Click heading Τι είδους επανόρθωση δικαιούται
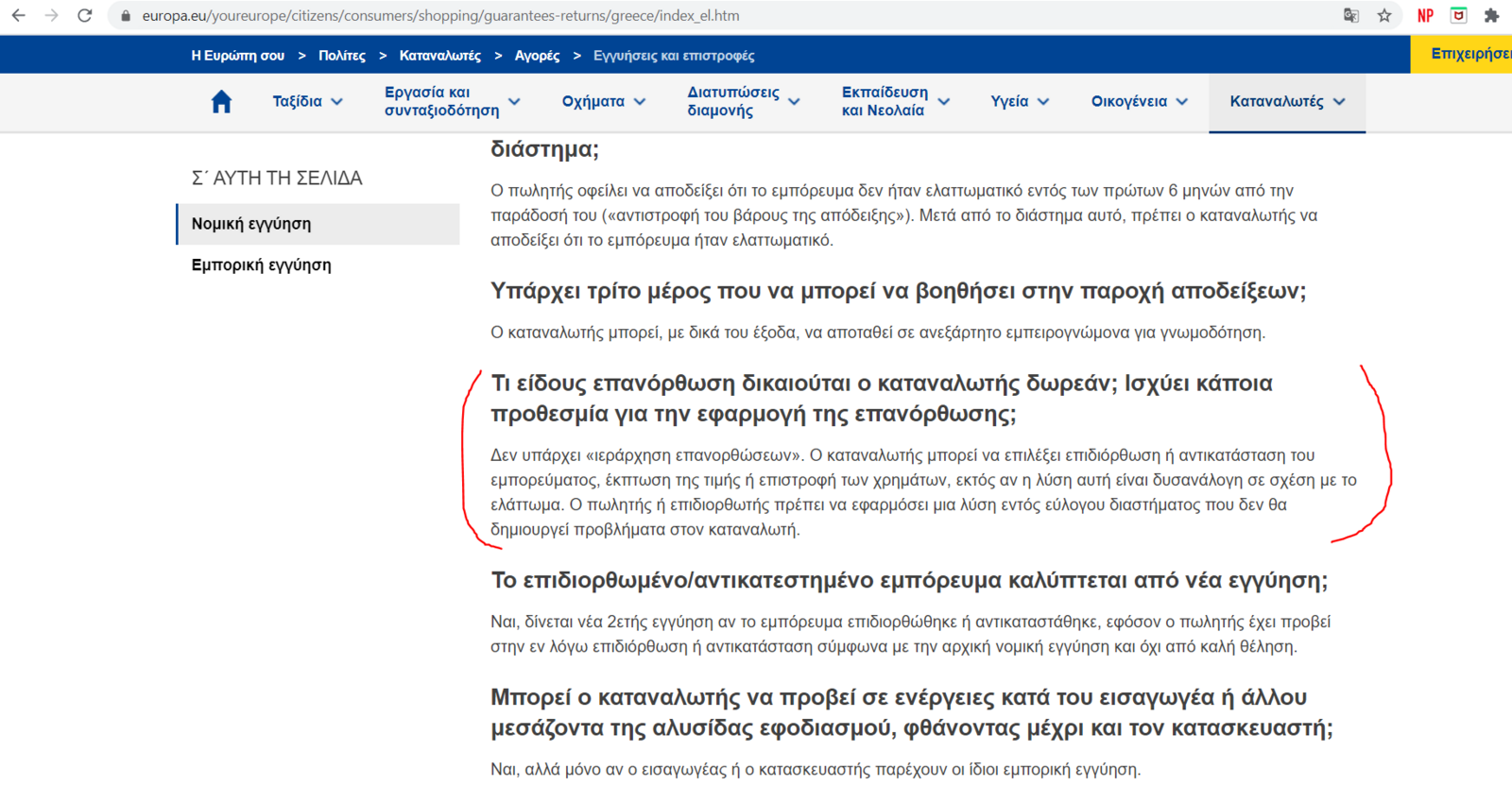The width and height of the screenshot is (1512, 803). tap(882, 399)
